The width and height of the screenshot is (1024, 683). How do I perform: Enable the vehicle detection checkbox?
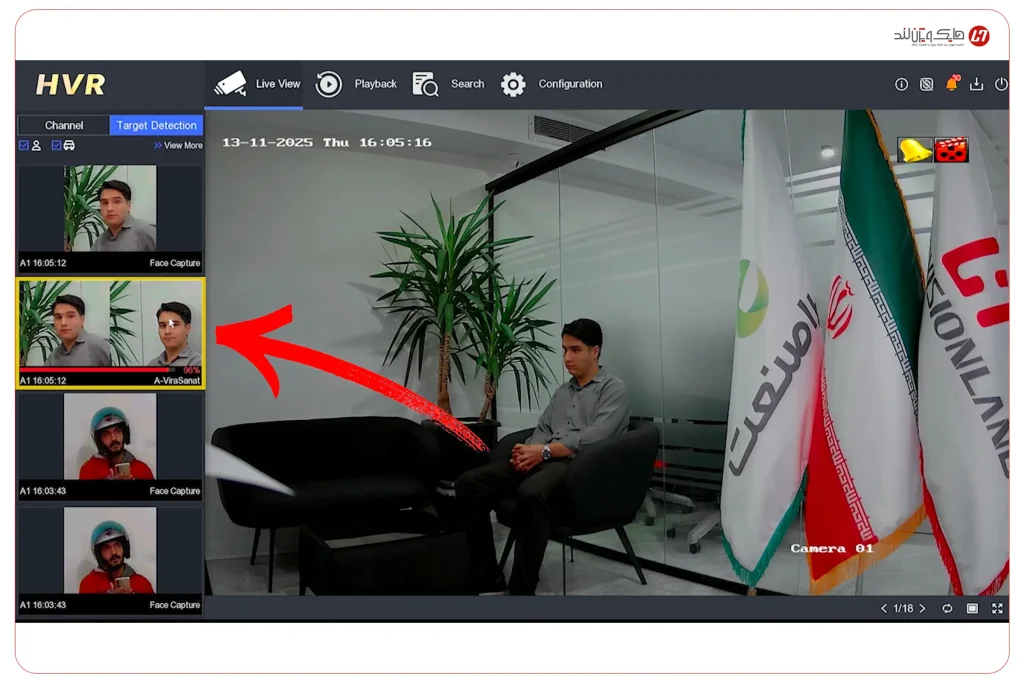56,145
